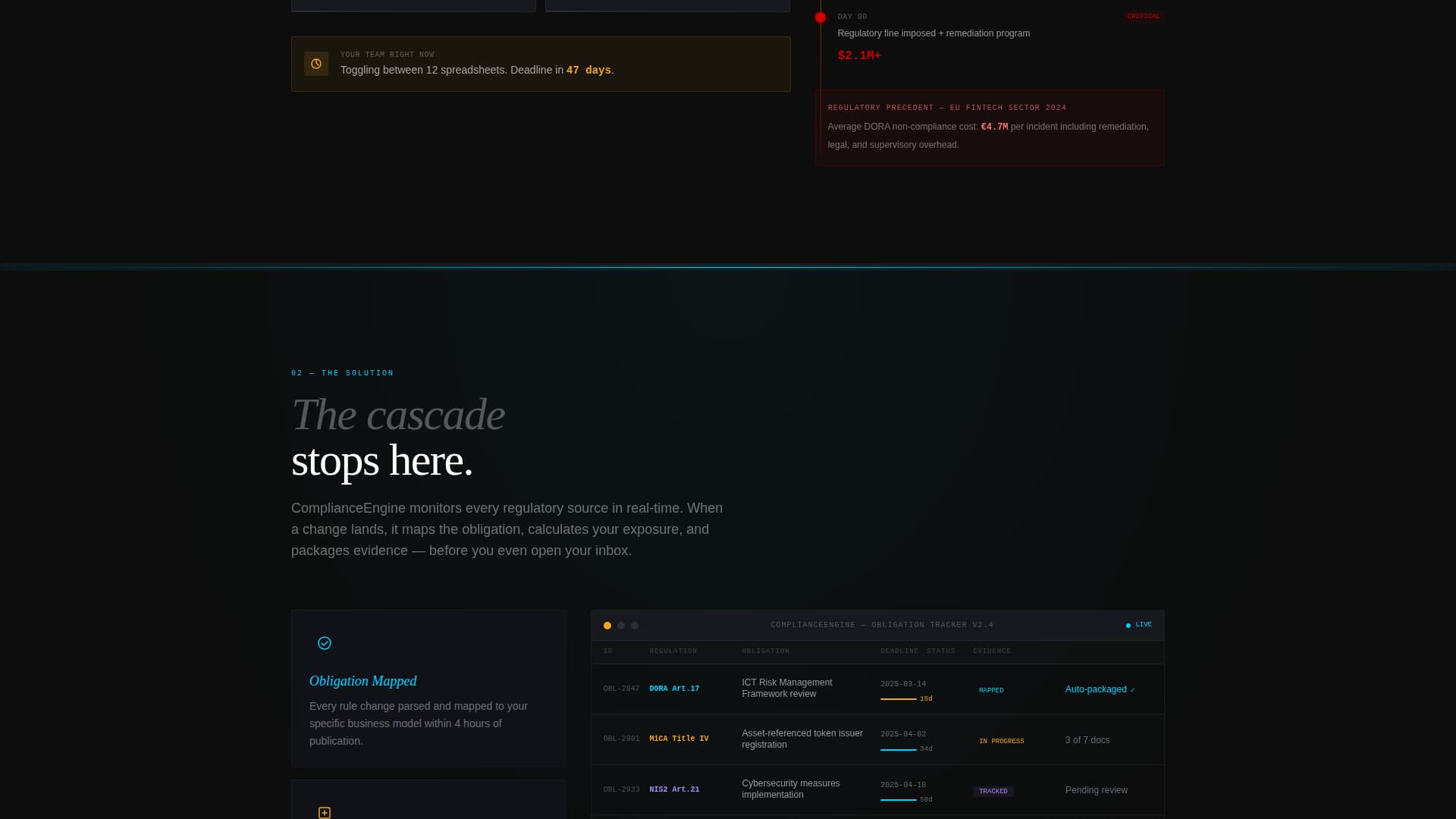Click the 2025-04-18 deadline date
Viewport: 1456px width, 819px height.
coord(903,785)
